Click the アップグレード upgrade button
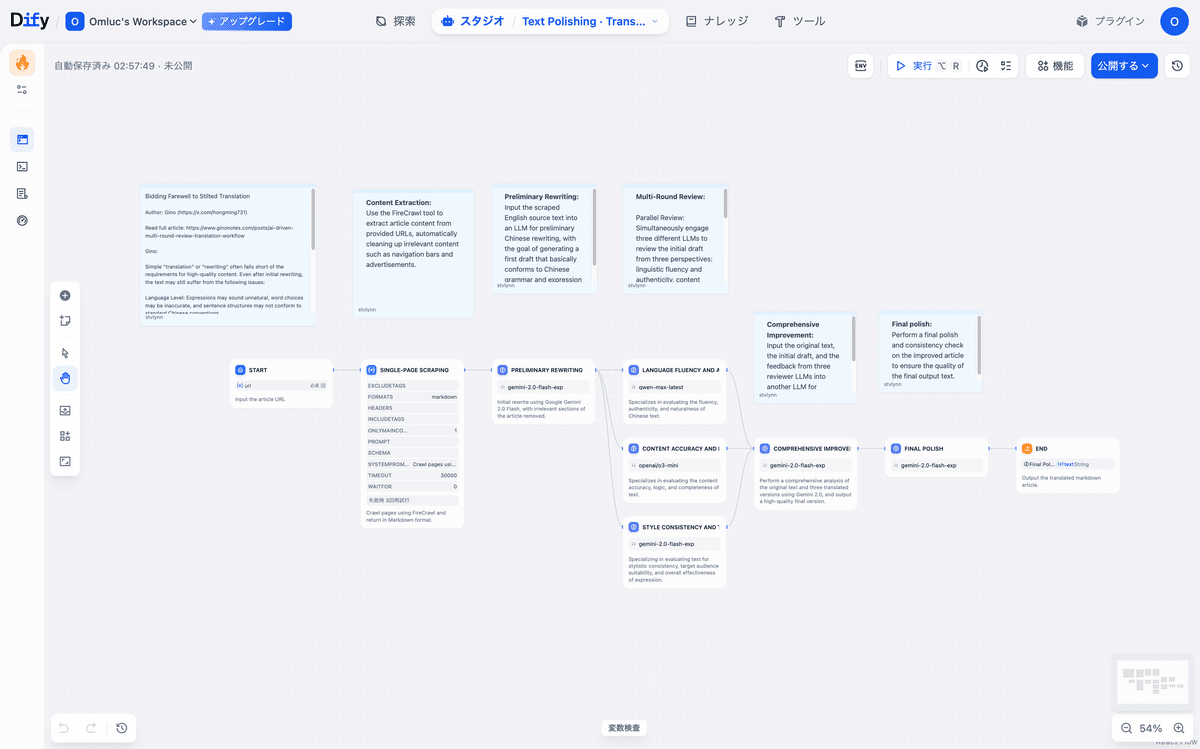1200x749 pixels. (246, 19)
